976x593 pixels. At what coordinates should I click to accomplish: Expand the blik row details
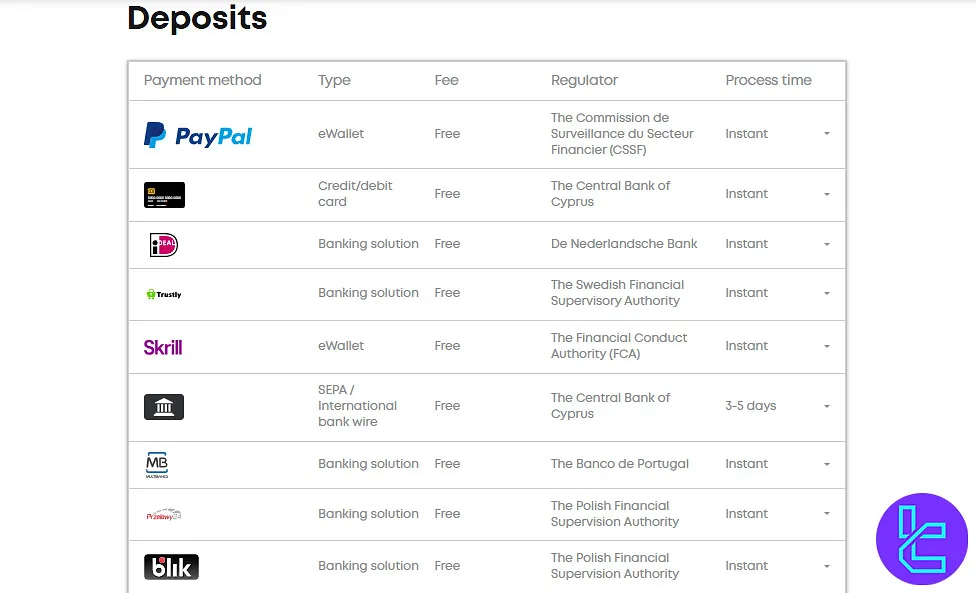[x=827, y=565]
